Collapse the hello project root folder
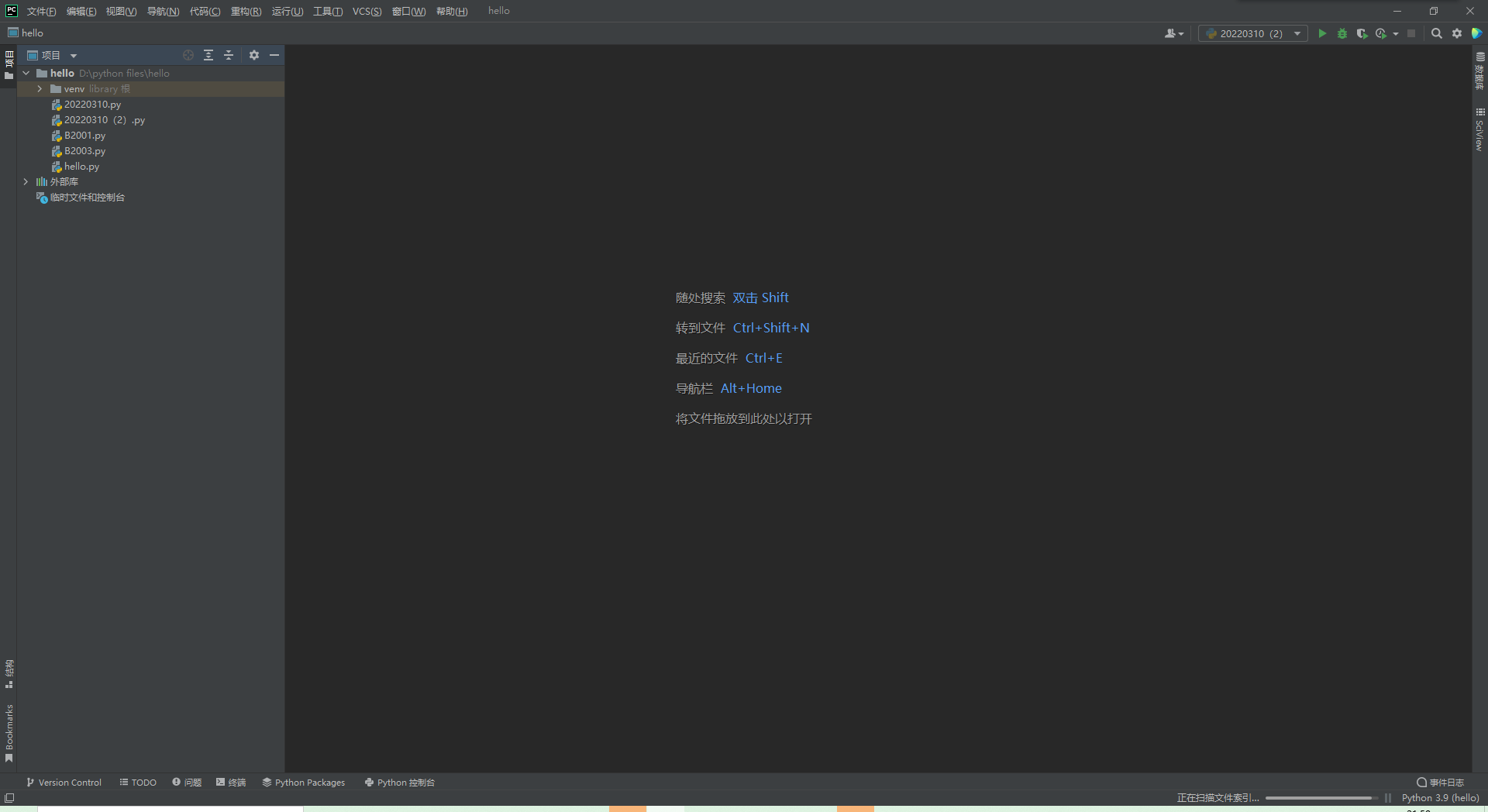 coord(26,73)
